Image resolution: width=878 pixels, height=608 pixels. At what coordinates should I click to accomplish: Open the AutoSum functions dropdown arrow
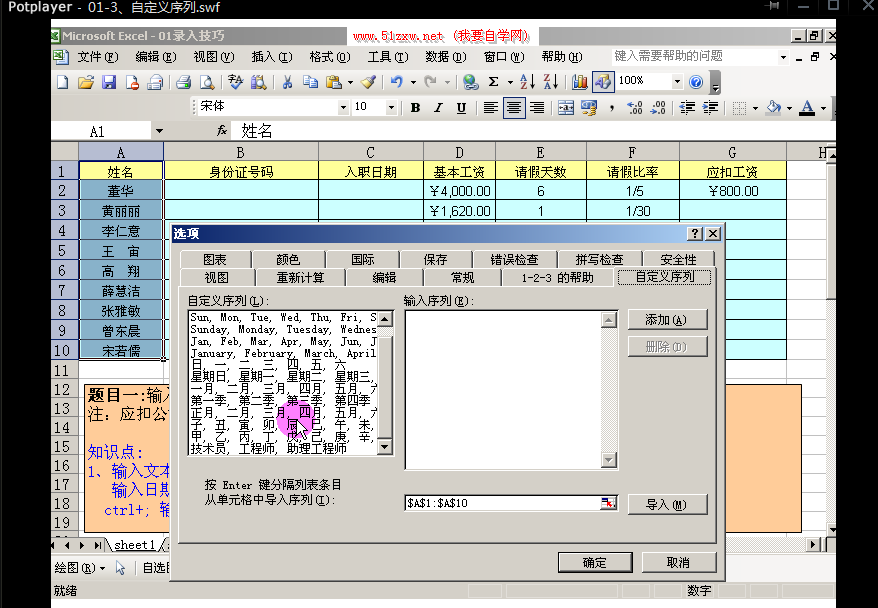[510, 82]
